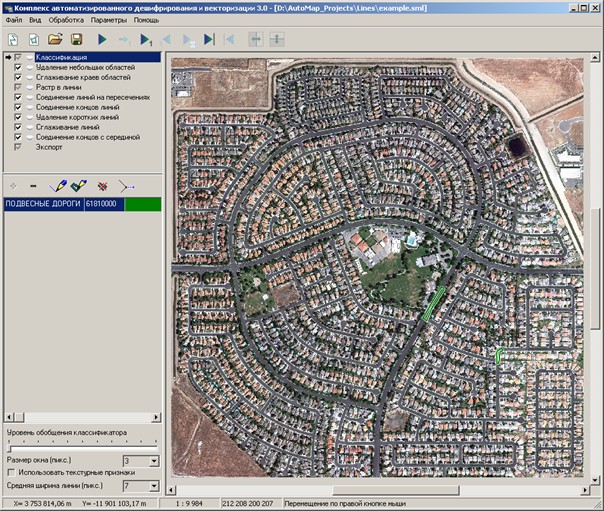The width and height of the screenshot is (604, 511).
Task: Open the 'Обработка' menu
Action: (66, 20)
